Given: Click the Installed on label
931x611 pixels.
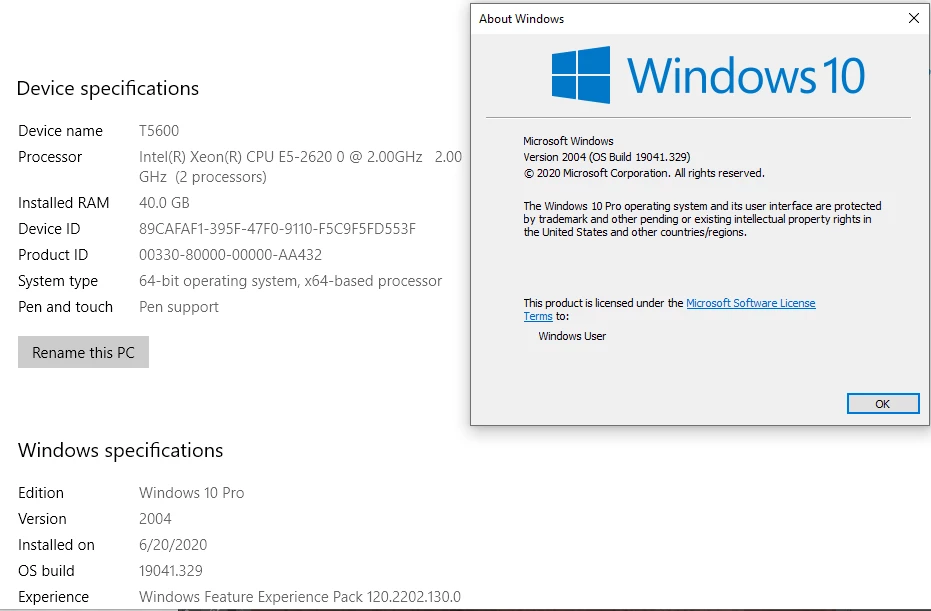Looking at the screenshot, I should point(56,545).
